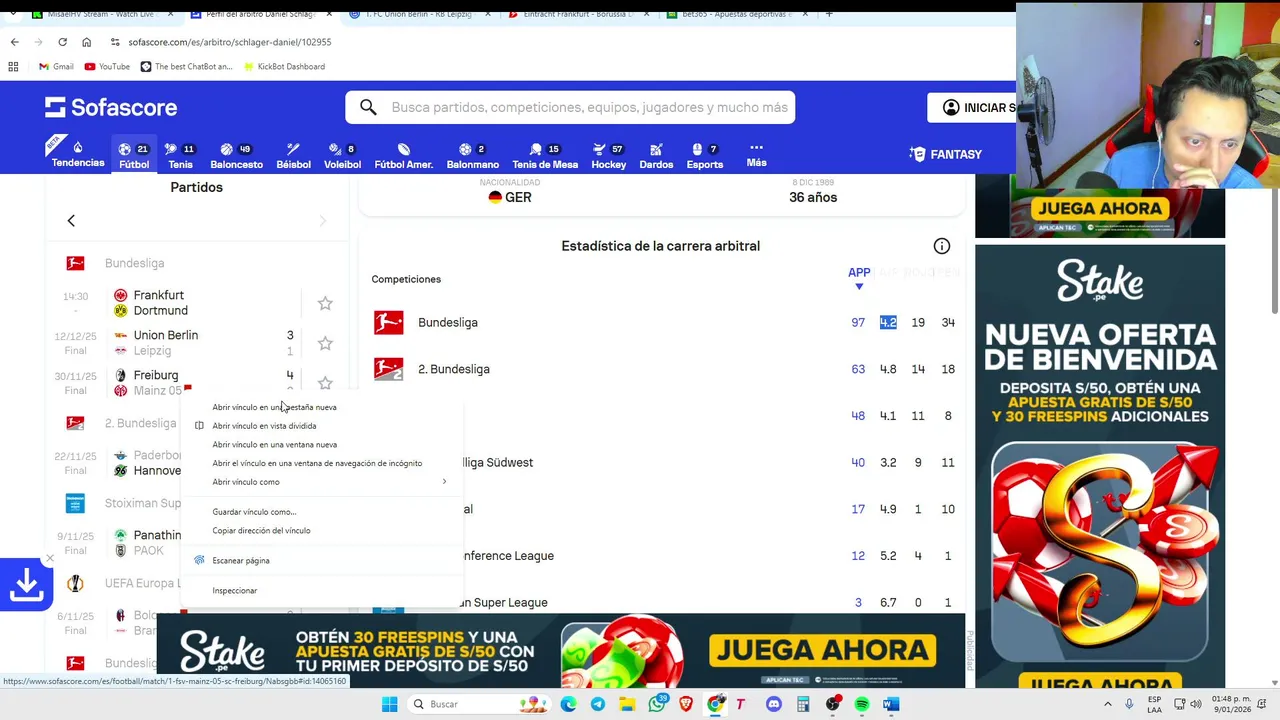Screen dimensions: 1280x720
Task: Open Bundesliga row in Competiciones
Action: click(661, 322)
